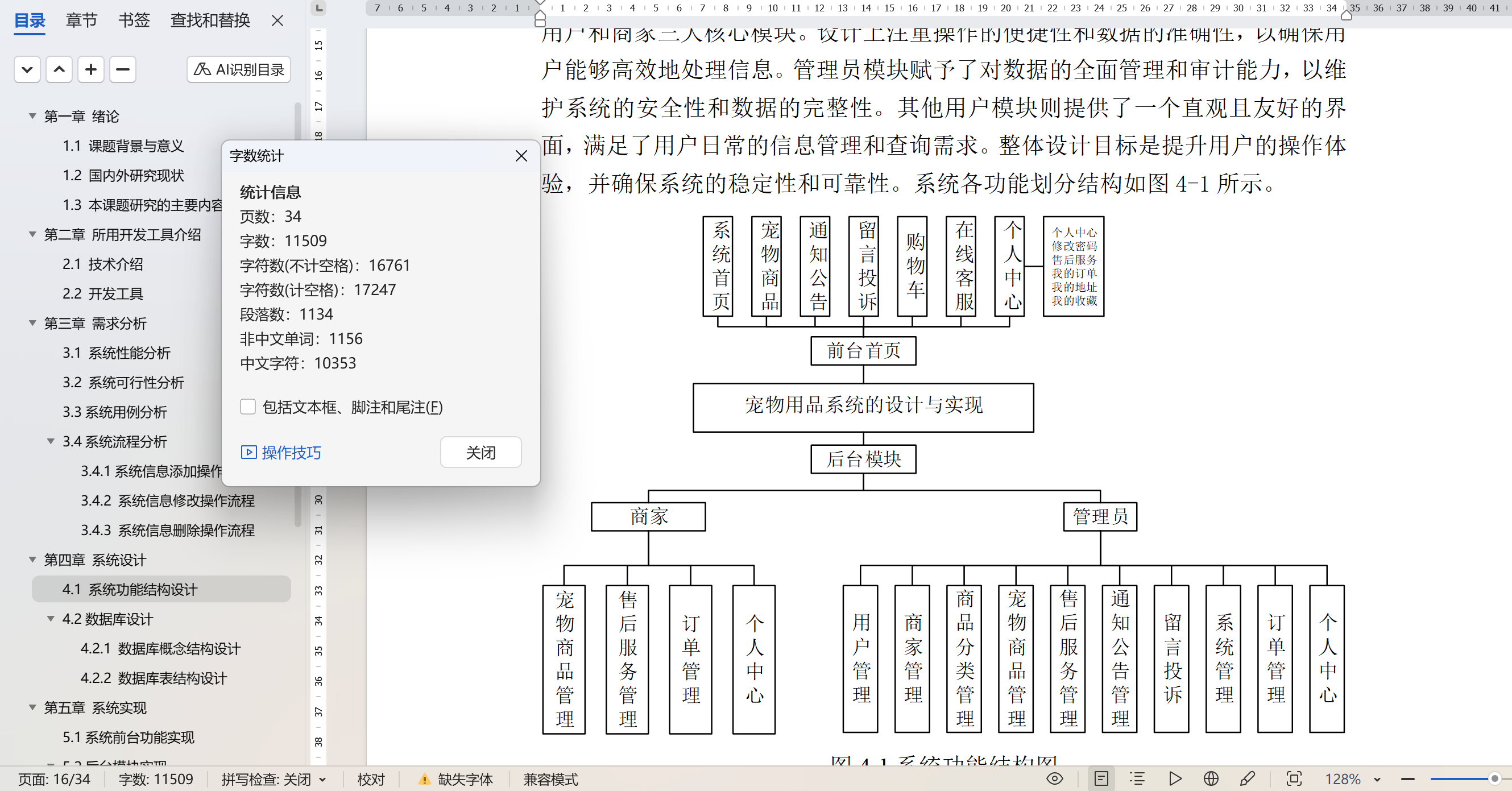This screenshot has width=1512, height=791.
Task: Click the pen writing mode icon
Action: click(x=1248, y=778)
